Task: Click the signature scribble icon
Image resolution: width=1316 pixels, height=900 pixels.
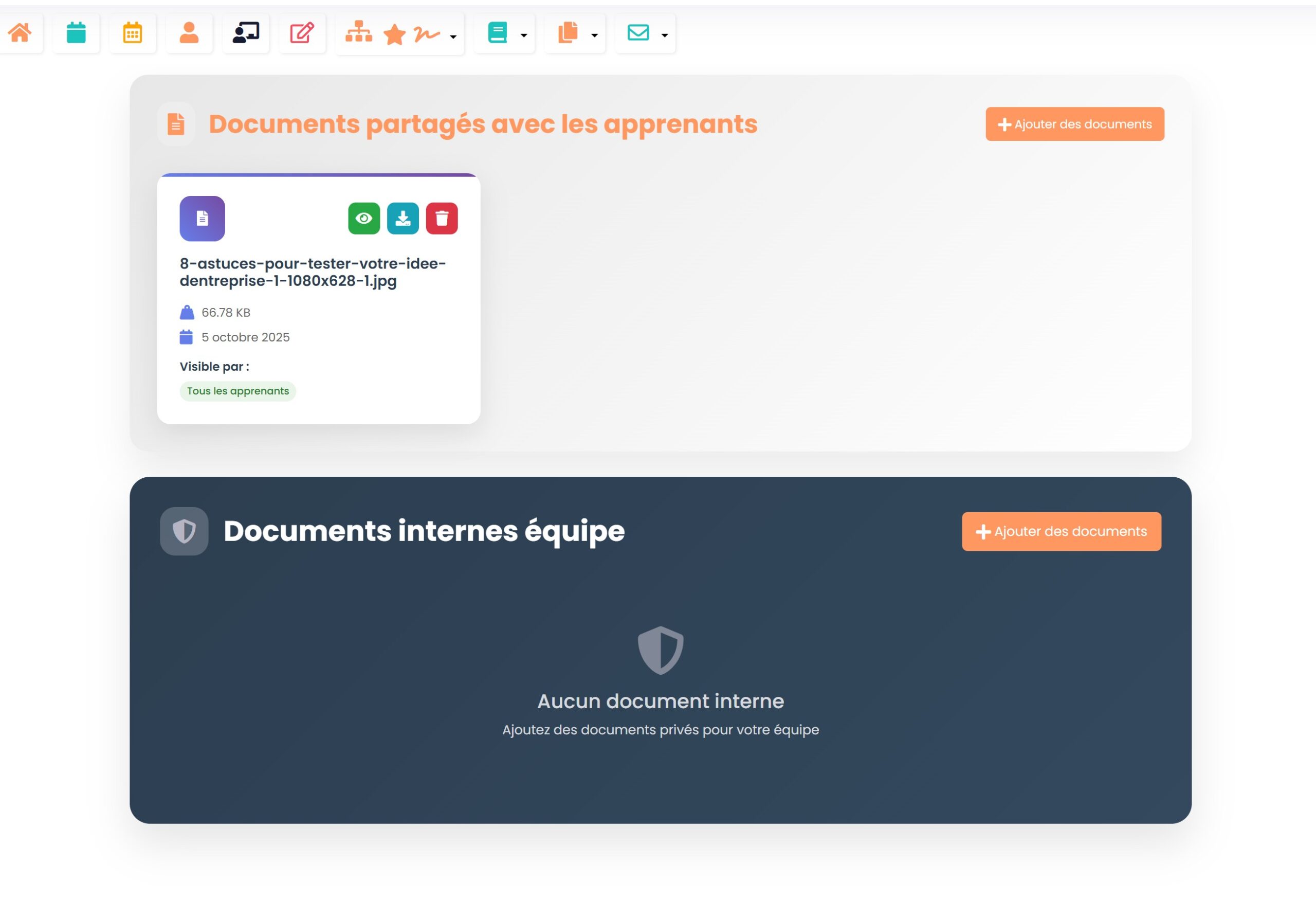Action: coord(426,34)
